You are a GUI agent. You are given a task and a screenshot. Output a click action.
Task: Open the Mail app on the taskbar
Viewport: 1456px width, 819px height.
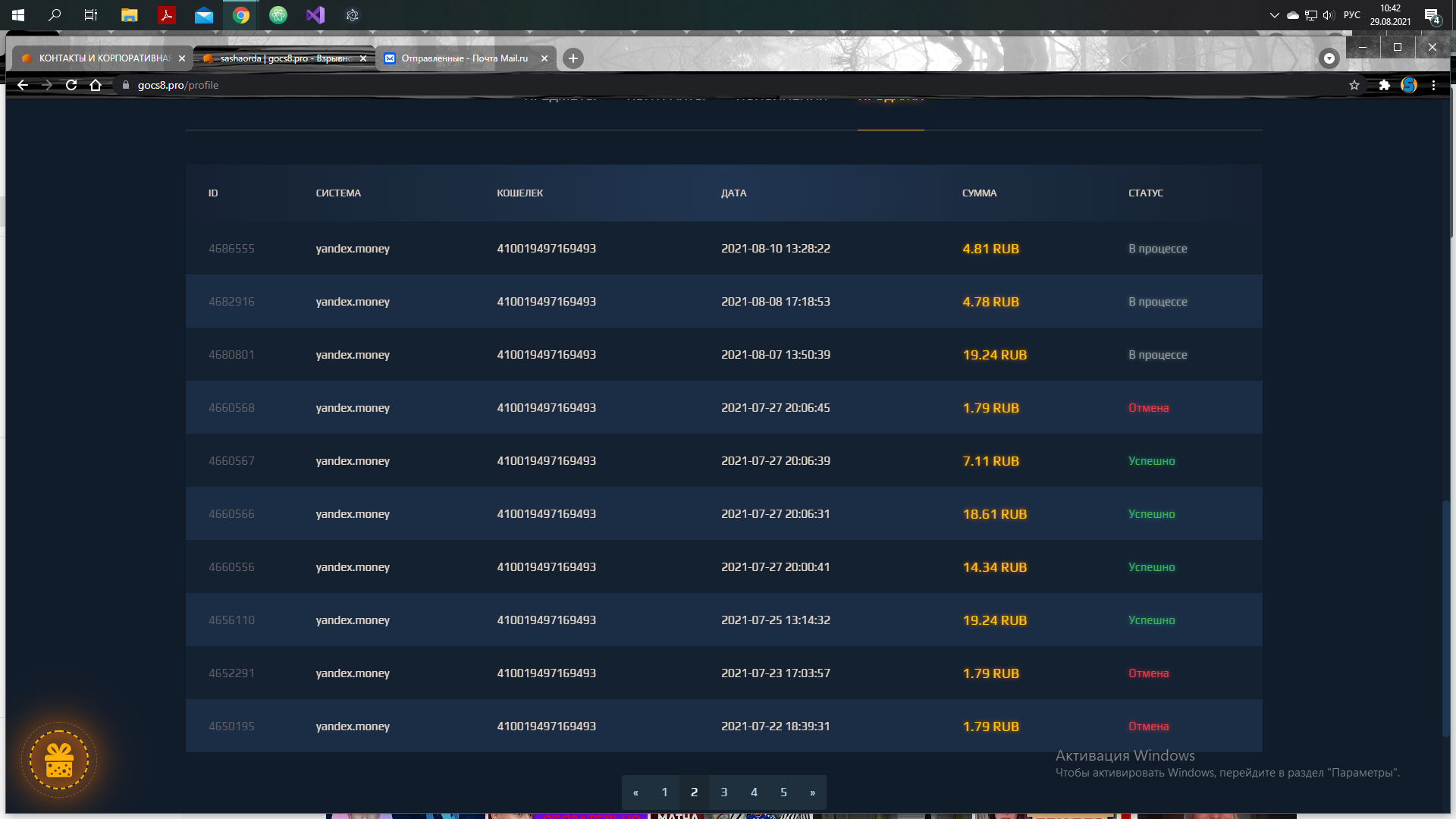pos(204,15)
